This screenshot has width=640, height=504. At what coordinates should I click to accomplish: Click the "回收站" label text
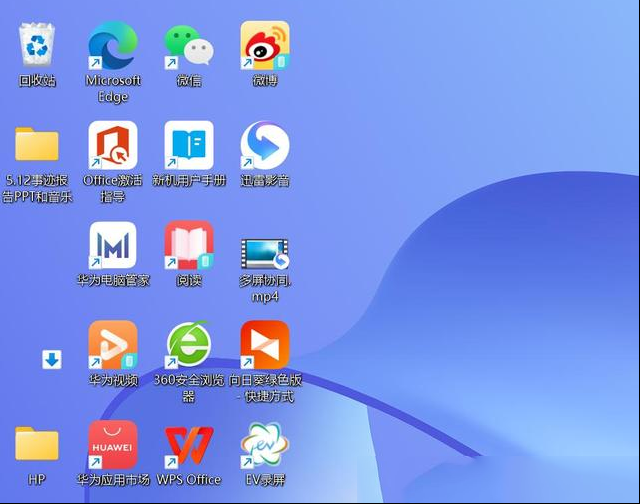click(x=37, y=80)
